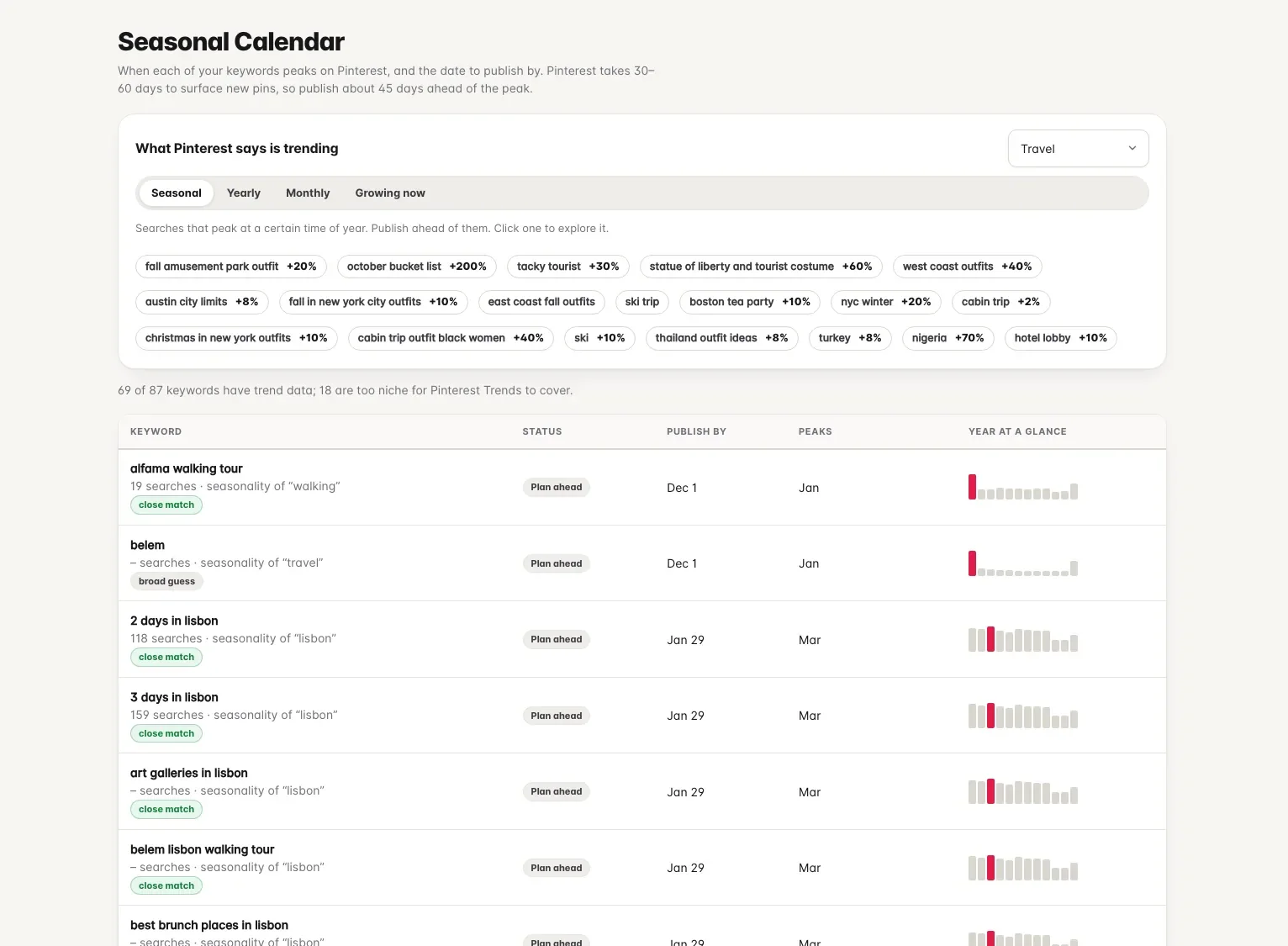Screen dimensions: 1288x946
Task: Click the Publish By column header
Action: 696,431
